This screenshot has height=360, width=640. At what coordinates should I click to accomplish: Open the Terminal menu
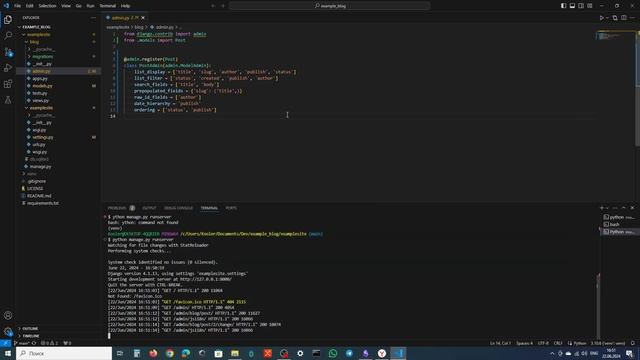[x=108, y=6]
